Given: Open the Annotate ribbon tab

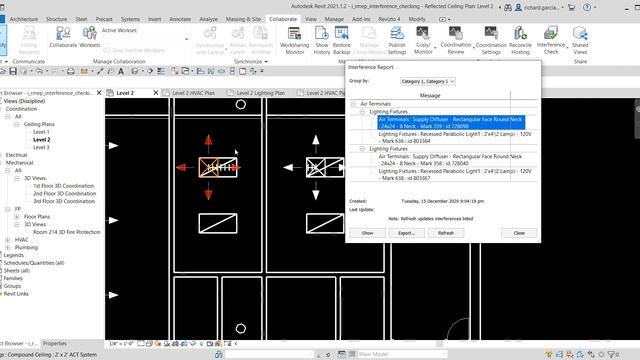Looking at the screenshot, I should coord(180,19).
